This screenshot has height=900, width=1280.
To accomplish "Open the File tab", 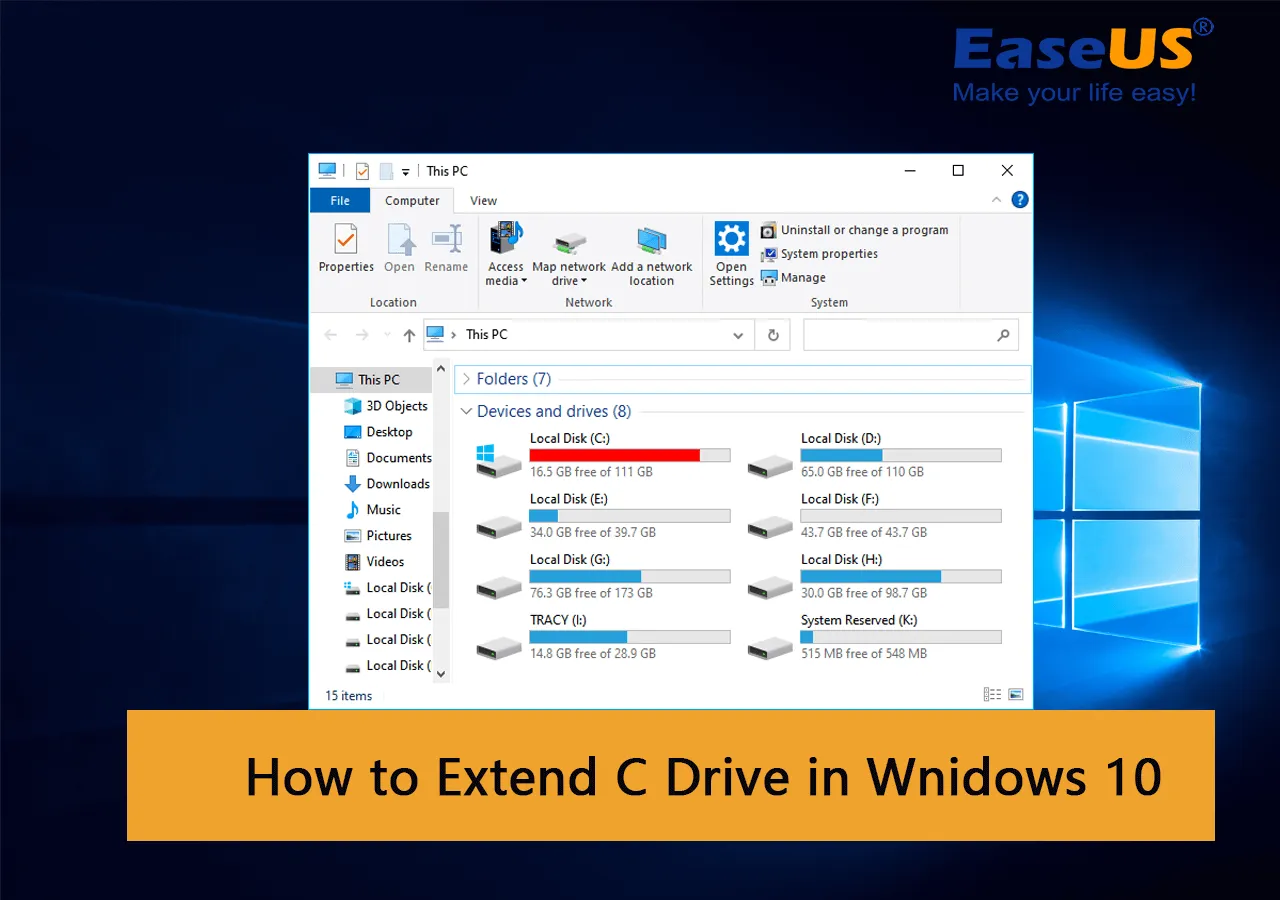I will pyautogui.click(x=340, y=200).
